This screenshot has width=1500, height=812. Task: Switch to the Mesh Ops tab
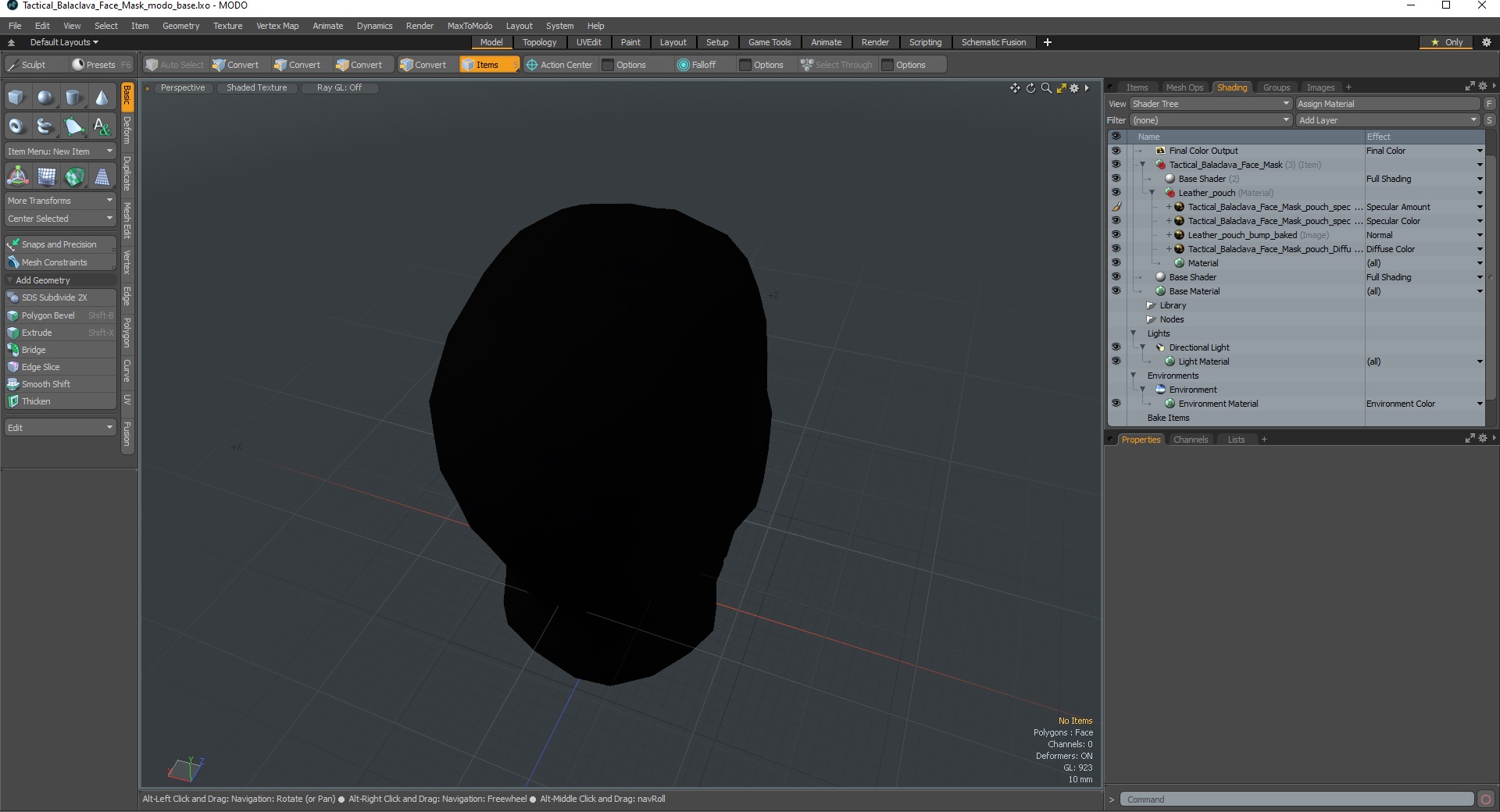tap(1184, 87)
